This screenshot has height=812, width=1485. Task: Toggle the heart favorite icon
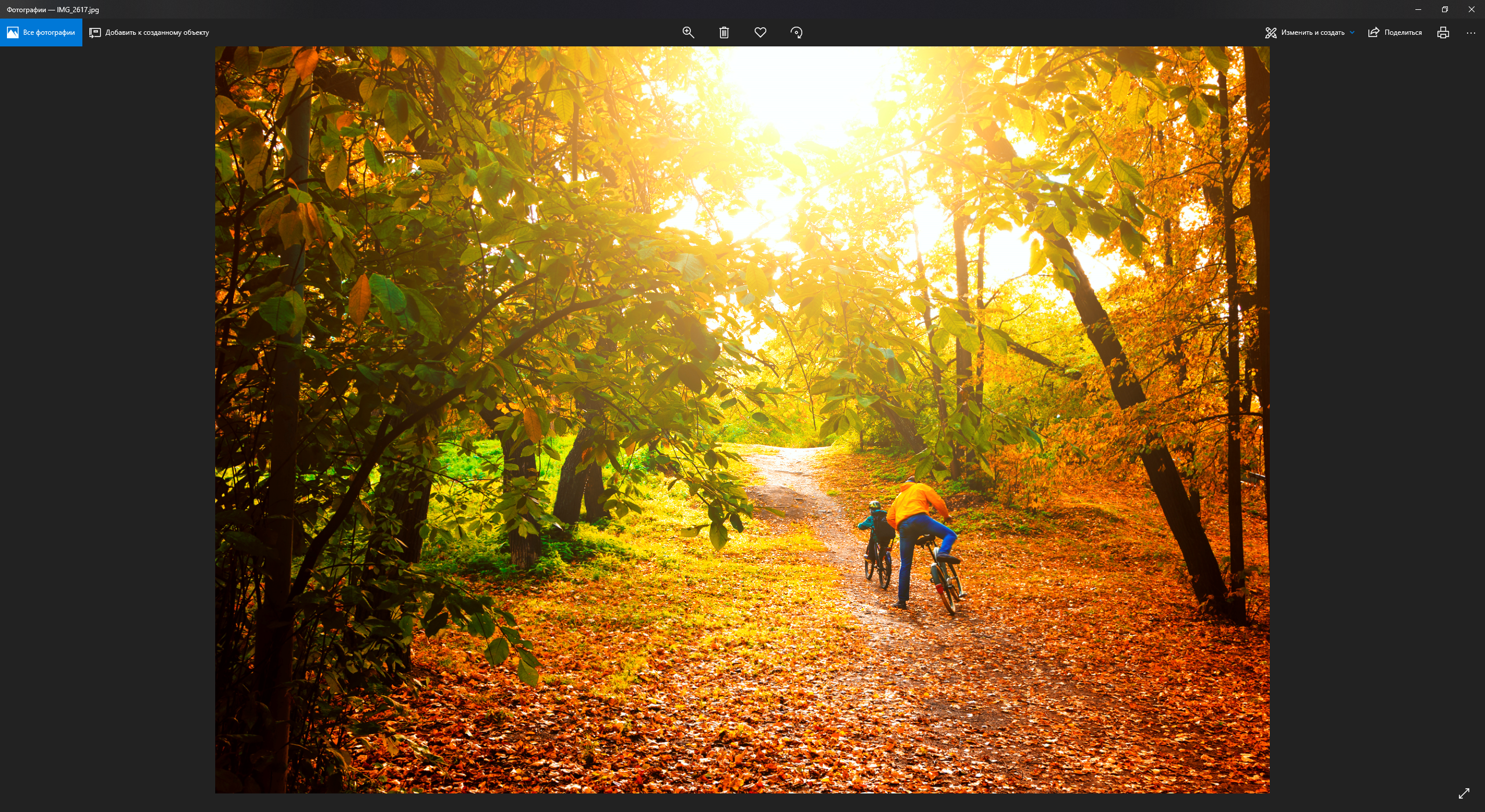click(x=760, y=32)
